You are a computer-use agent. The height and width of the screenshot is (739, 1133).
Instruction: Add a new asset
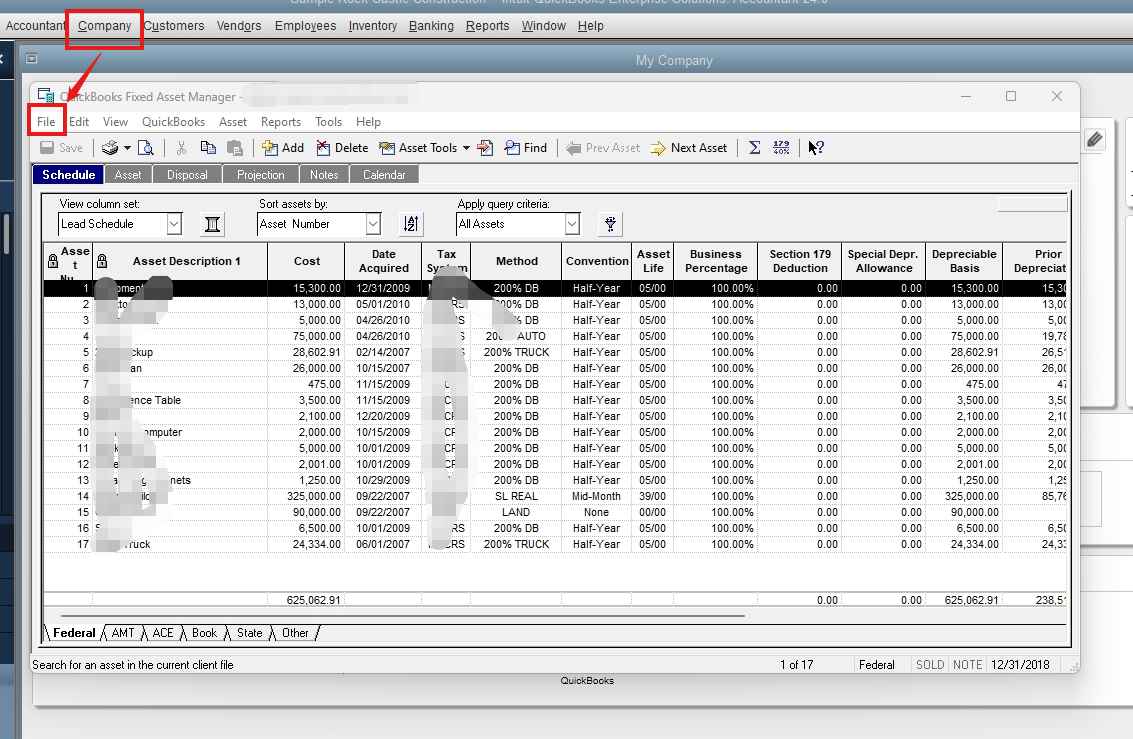point(283,148)
